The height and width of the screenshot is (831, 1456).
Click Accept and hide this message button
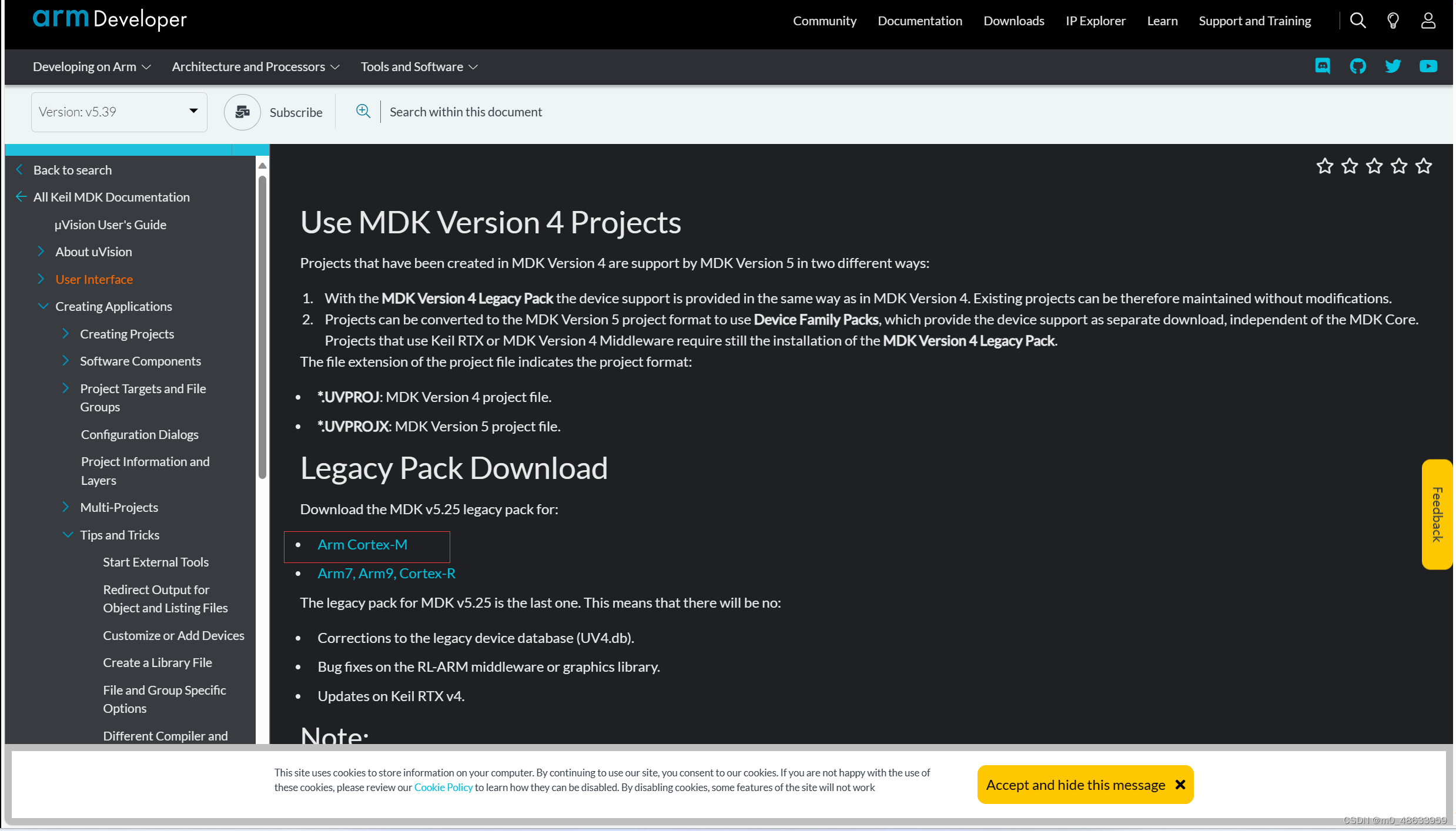(x=1085, y=785)
